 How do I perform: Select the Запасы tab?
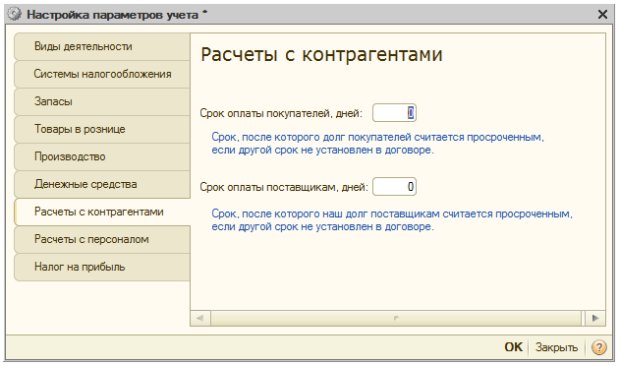[102, 102]
